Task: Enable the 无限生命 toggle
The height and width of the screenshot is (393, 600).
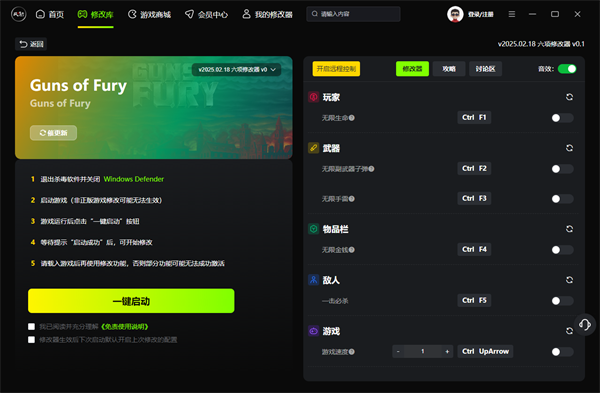Action: pos(562,118)
